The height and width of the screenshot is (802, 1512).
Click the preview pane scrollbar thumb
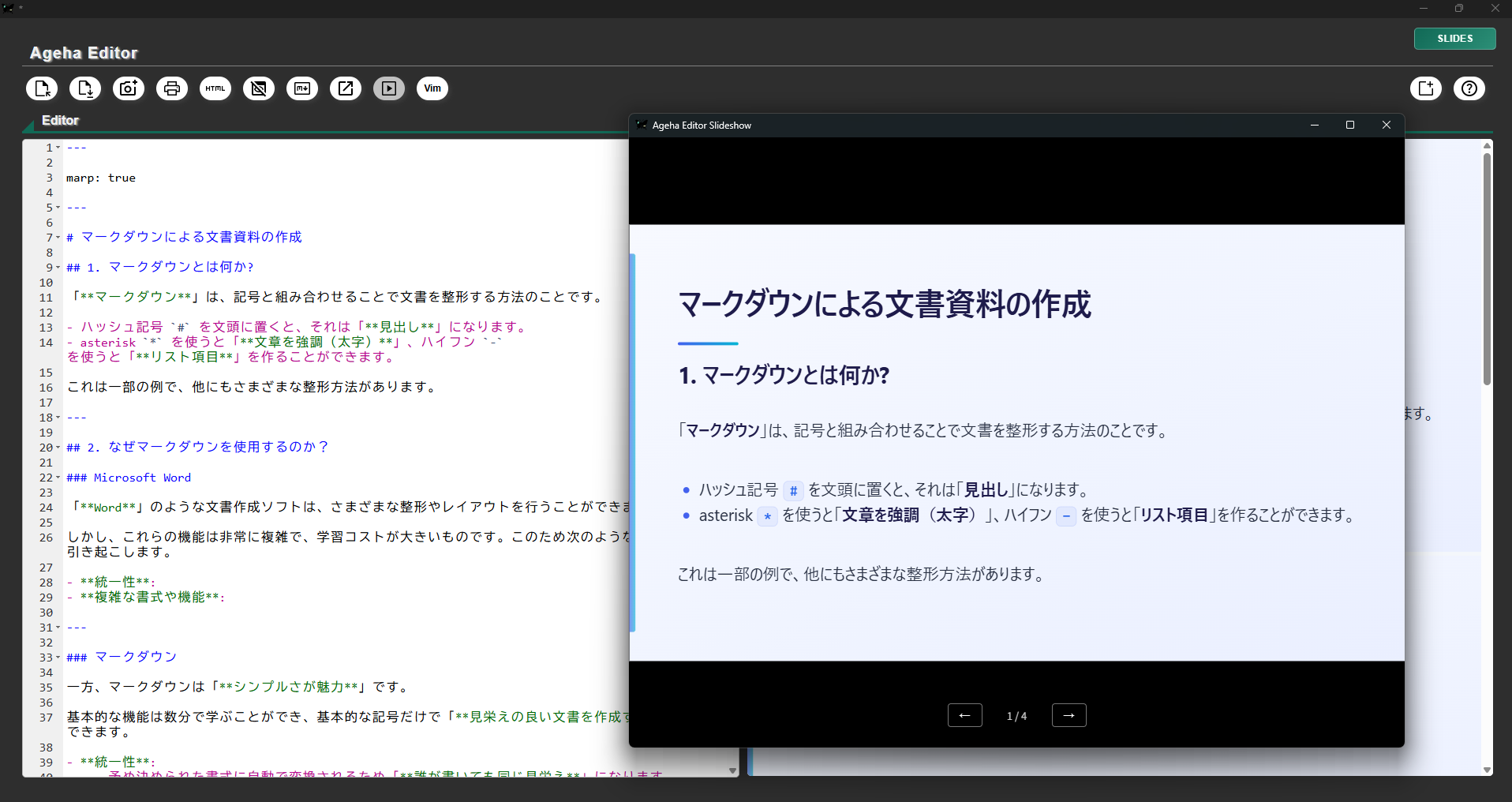coord(1487,268)
